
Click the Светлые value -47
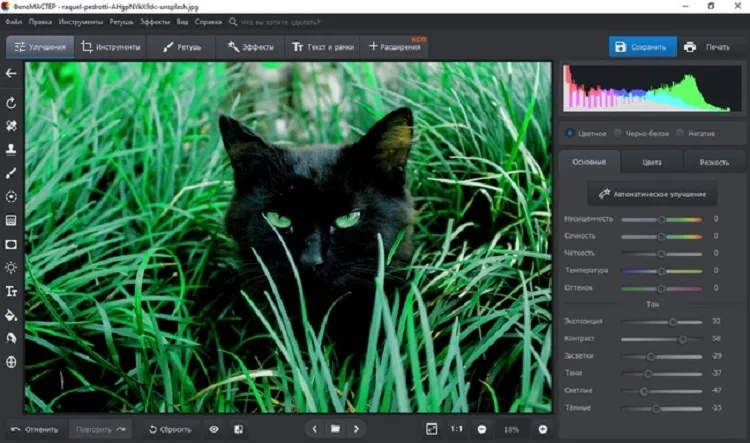click(x=716, y=390)
